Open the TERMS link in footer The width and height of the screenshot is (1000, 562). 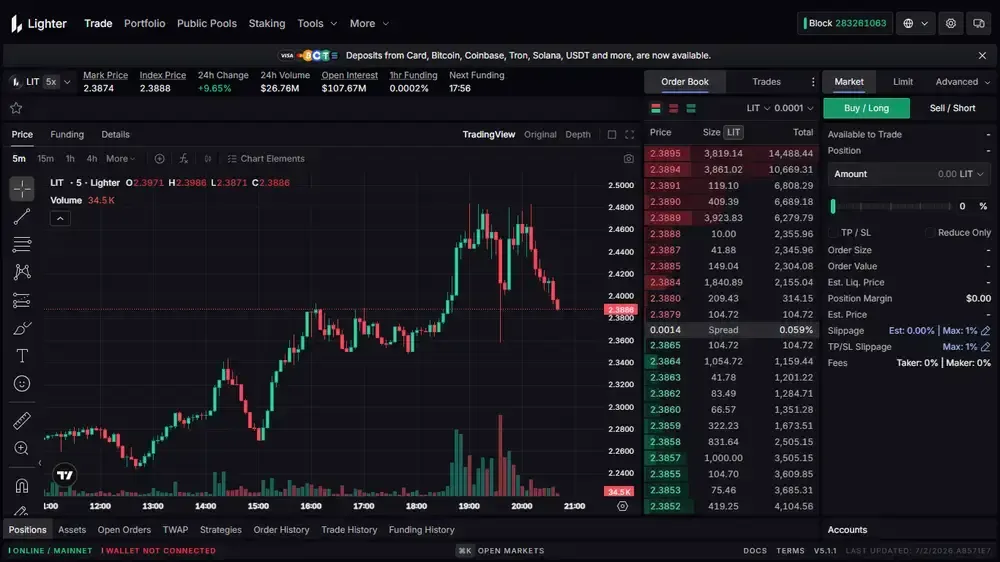pyautogui.click(x=790, y=551)
